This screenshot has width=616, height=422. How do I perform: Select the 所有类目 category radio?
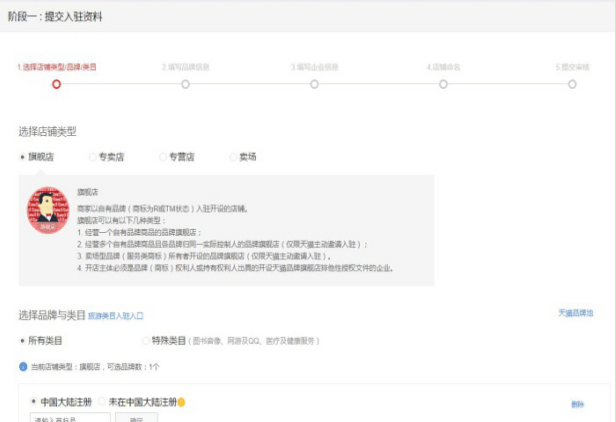pyautogui.click(x=23, y=341)
